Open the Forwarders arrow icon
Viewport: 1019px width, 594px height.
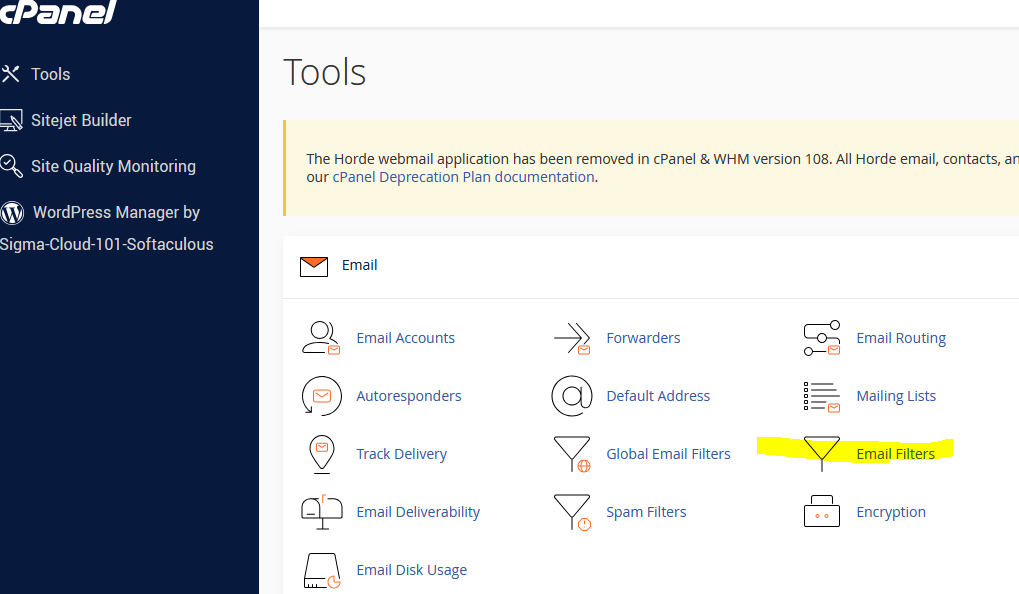tap(571, 338)
